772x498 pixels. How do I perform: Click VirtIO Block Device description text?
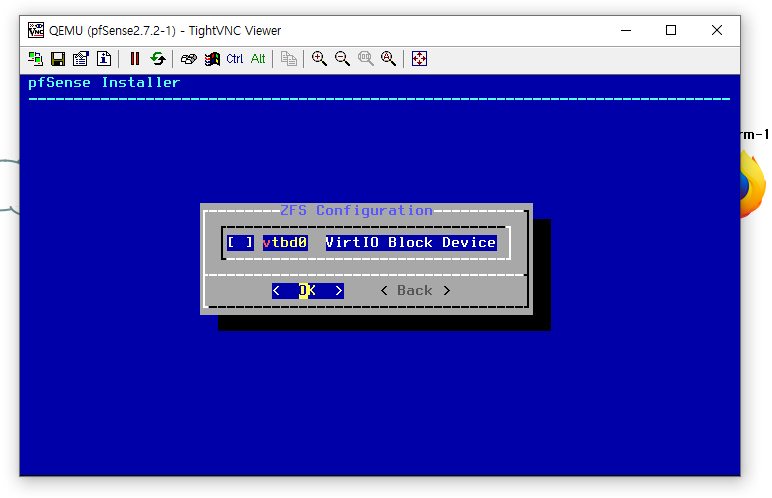411,242
